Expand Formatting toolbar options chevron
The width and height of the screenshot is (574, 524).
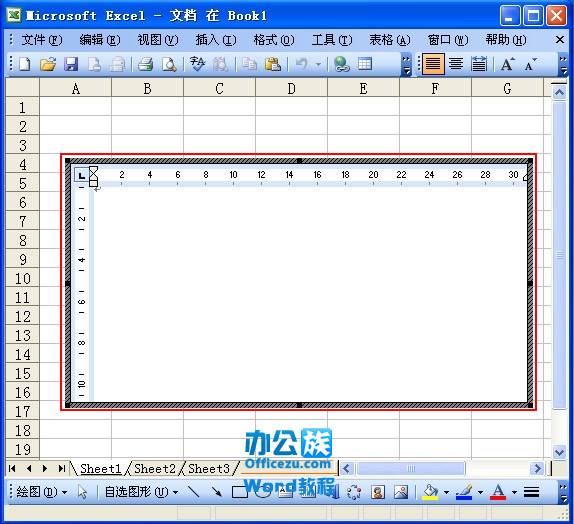pyautogui.click(x=563, y=65)
